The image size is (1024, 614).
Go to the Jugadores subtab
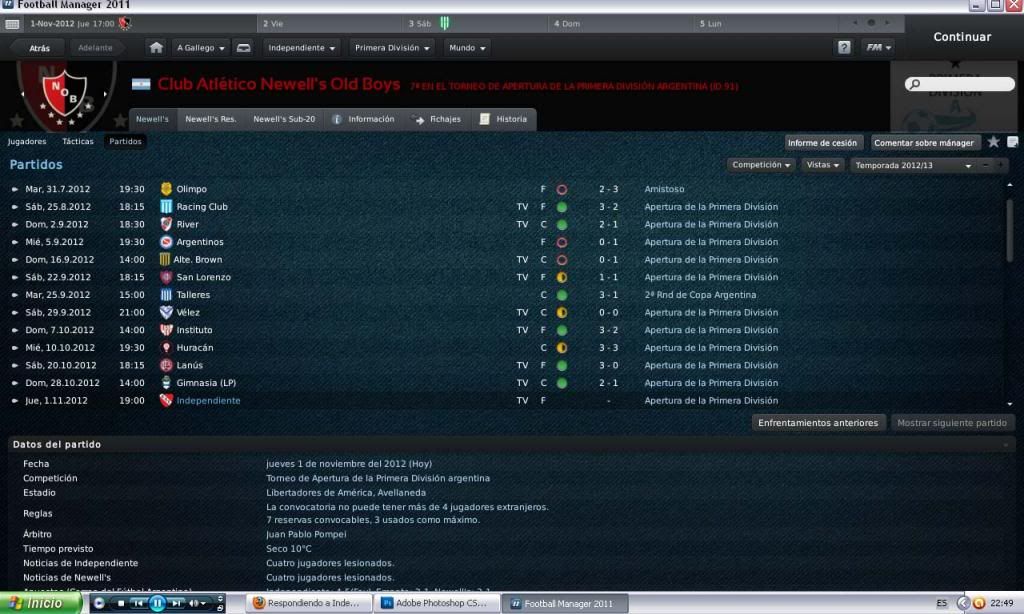pyautogui.click(x=27, y=141)
